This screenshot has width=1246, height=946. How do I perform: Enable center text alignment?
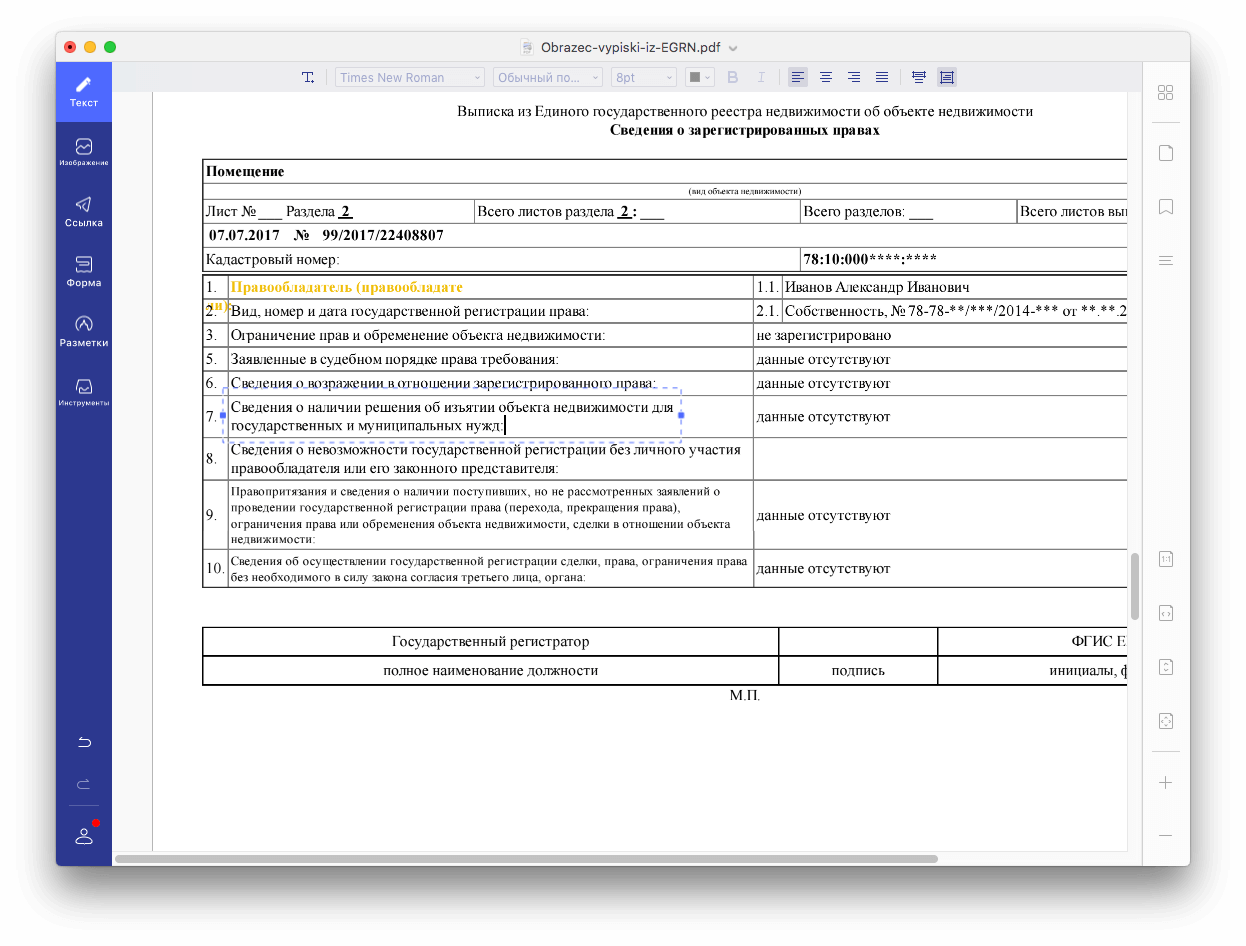(826, 77)
